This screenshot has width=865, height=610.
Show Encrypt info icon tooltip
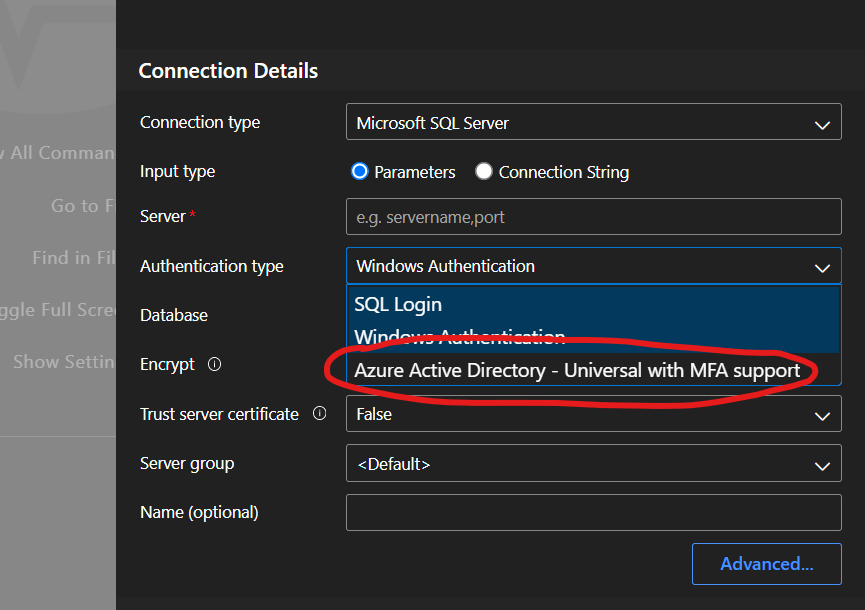[x=215, y=364]
